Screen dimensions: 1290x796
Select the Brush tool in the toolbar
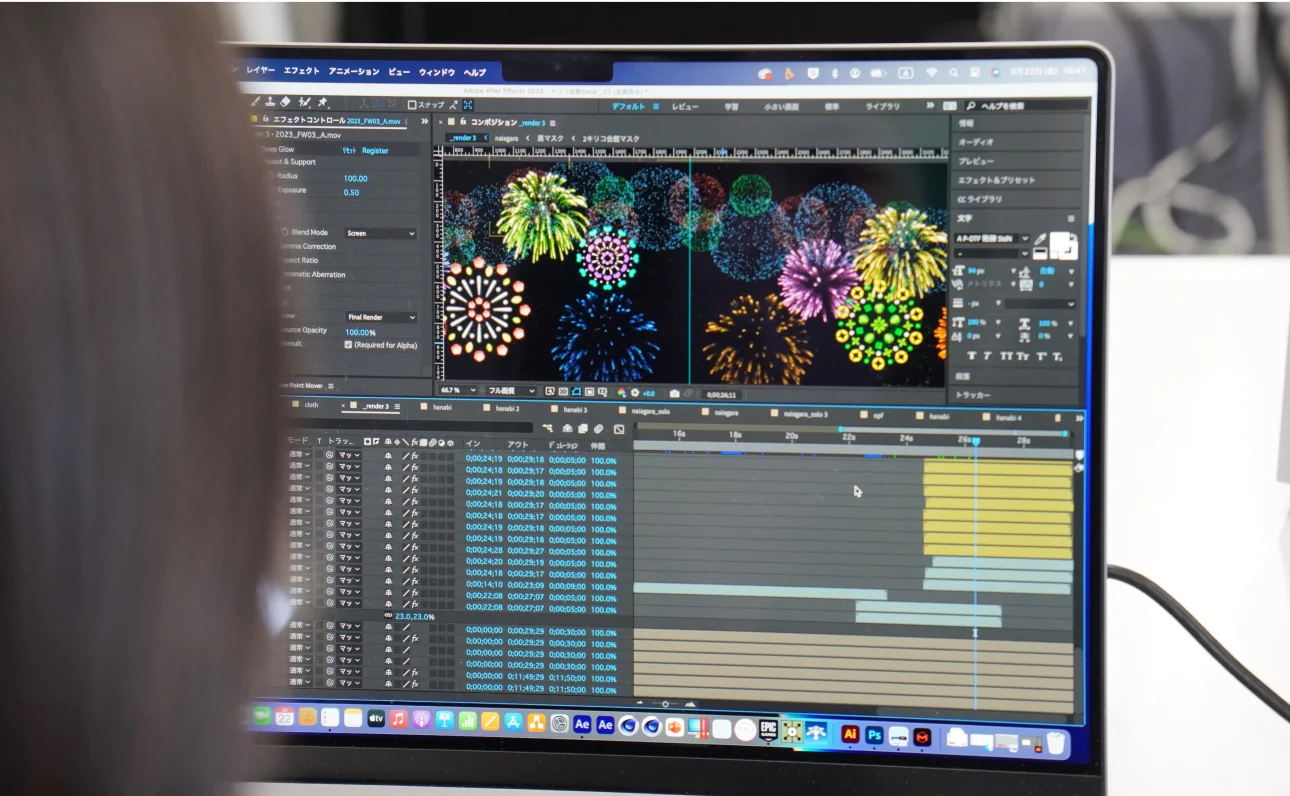[x=254, y=102]
